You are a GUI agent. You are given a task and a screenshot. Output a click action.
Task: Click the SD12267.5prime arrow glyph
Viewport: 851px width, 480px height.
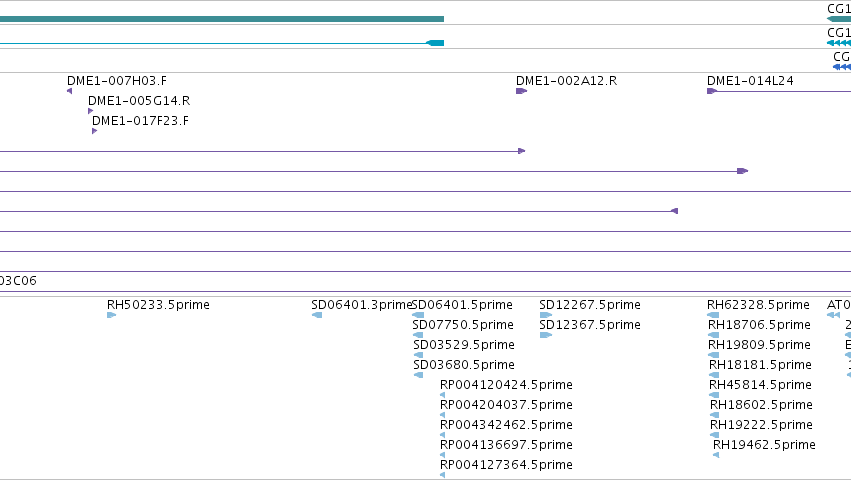tap(546, 315)
